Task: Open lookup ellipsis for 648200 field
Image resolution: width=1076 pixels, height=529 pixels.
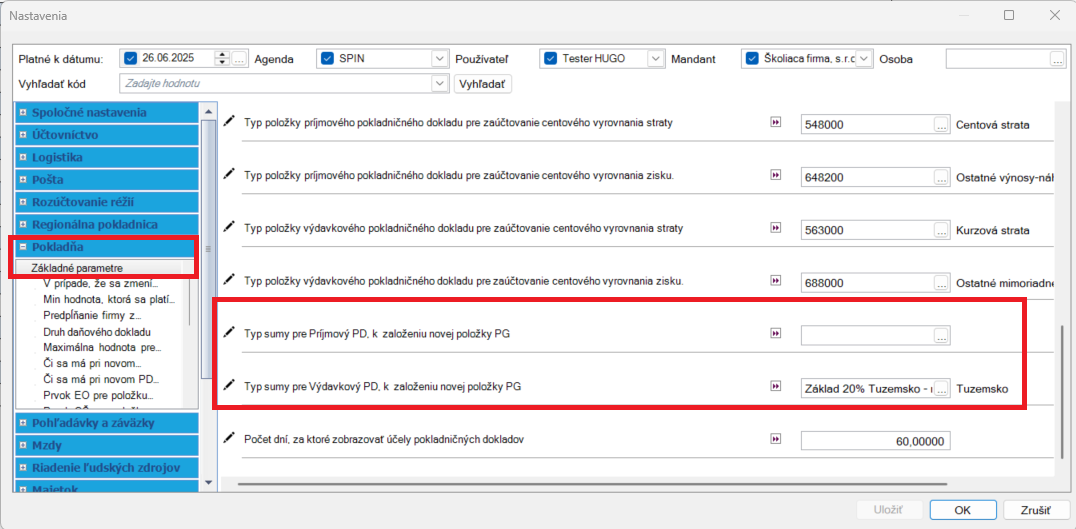Action: pos(942,178)
